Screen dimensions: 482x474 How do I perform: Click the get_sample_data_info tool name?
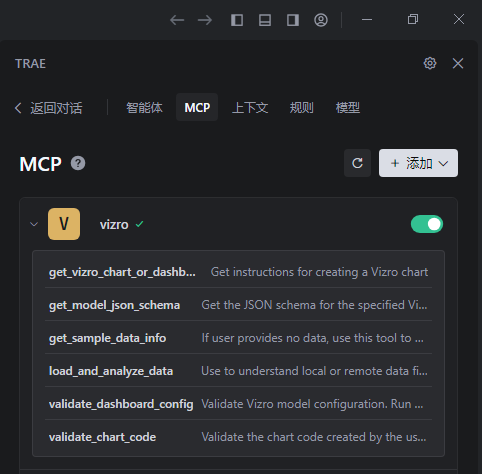[107, 338]
